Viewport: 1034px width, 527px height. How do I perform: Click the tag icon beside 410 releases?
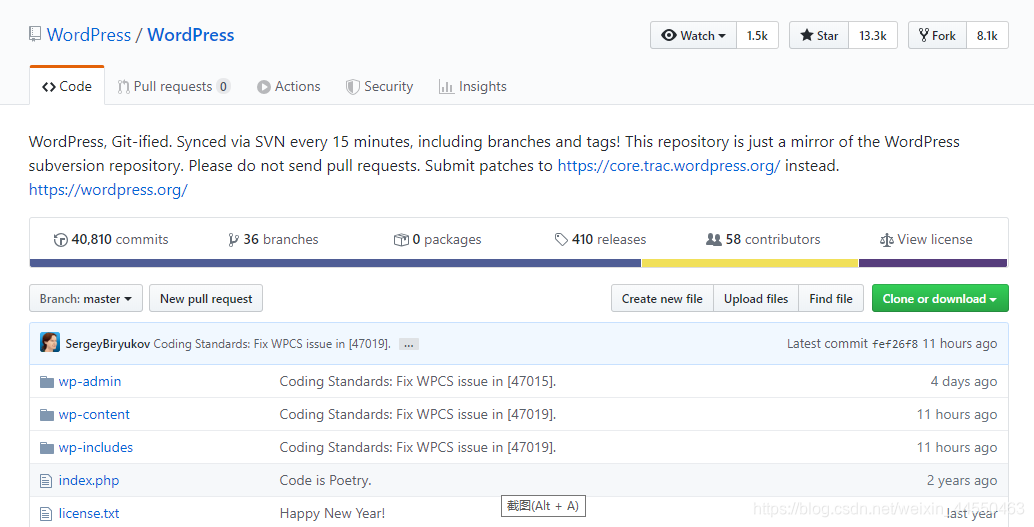tap(561, 239)
